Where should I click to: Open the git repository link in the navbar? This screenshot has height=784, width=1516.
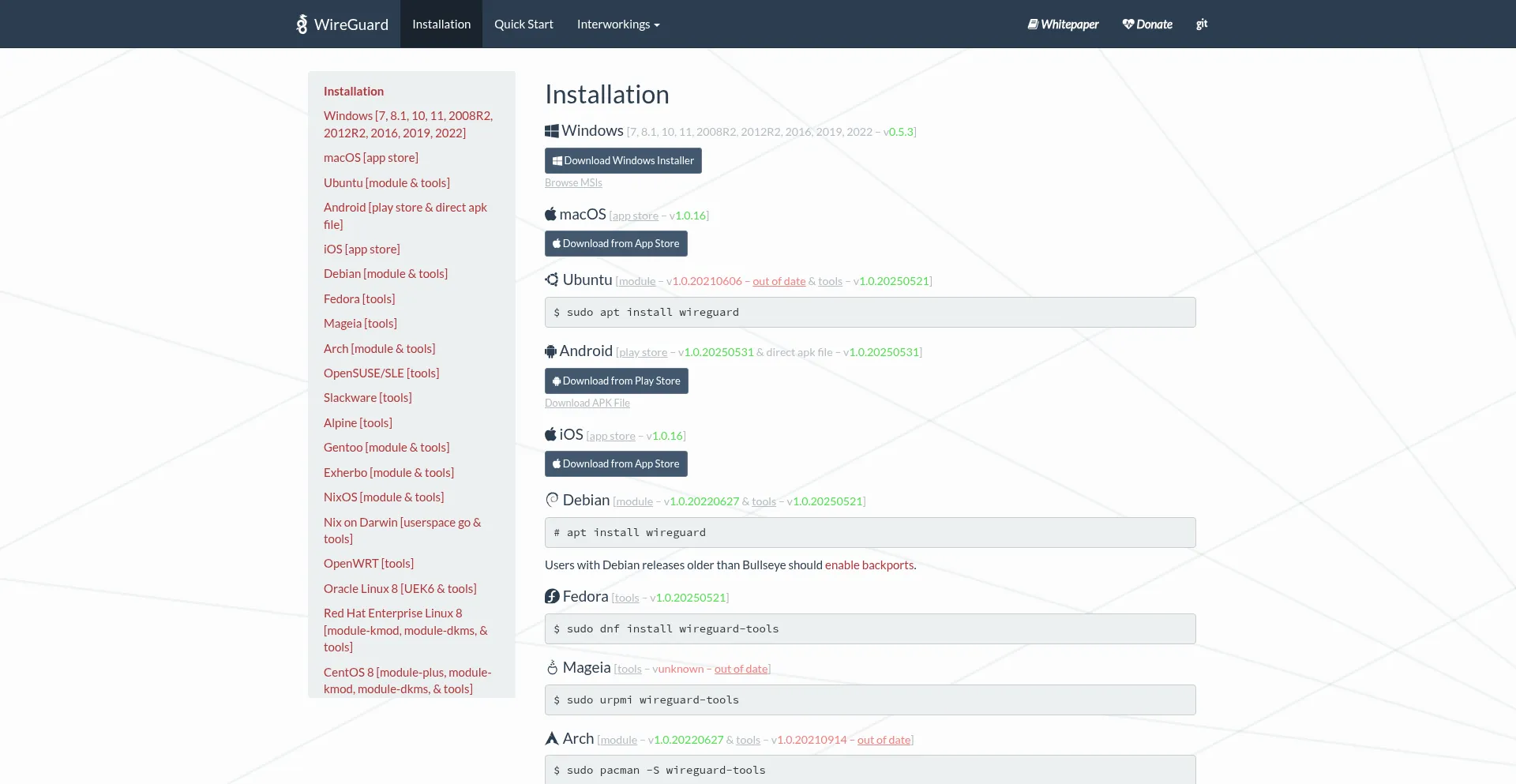1201,24
